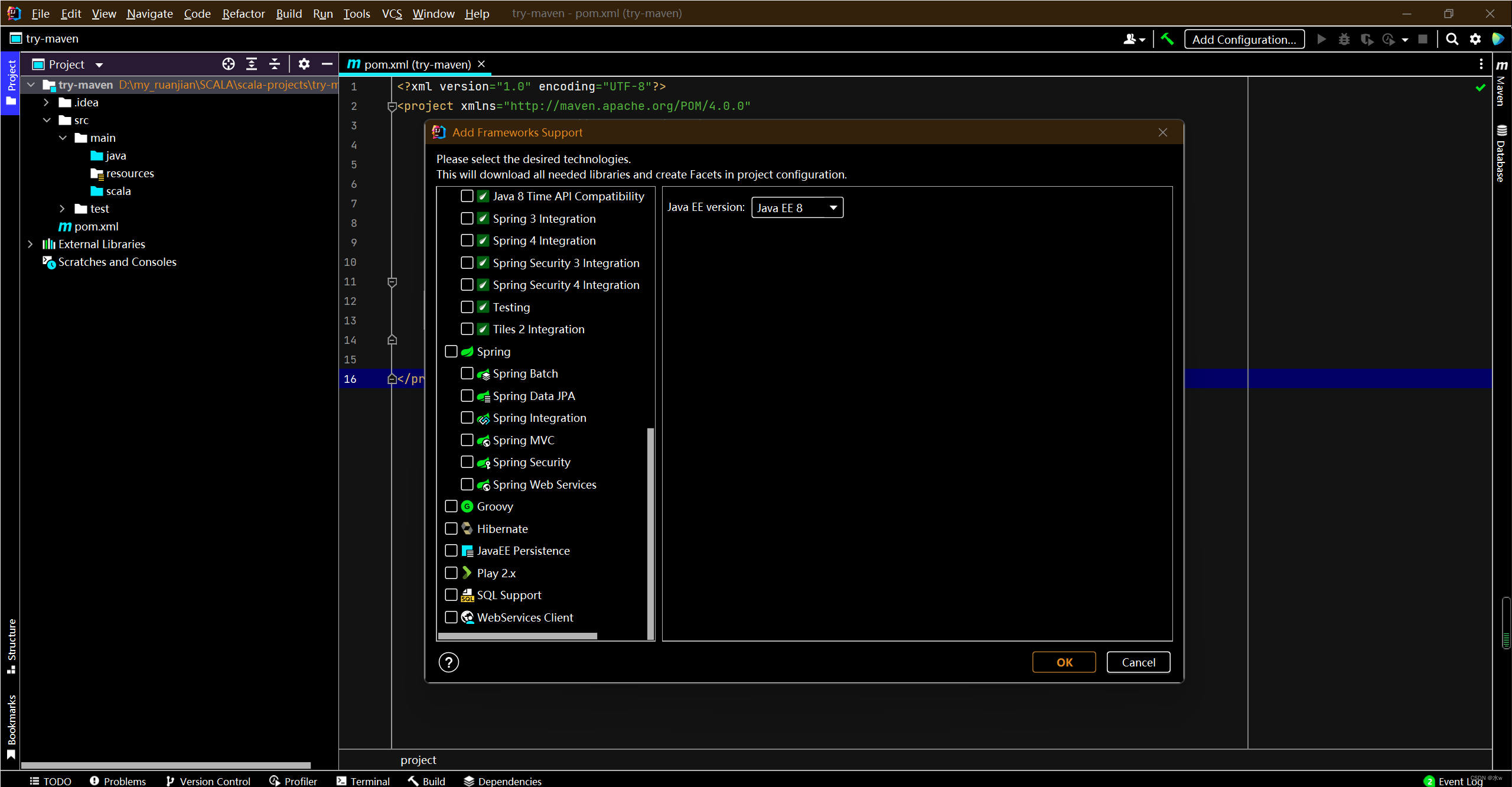Click the help question mark icon

coord(449,662)
